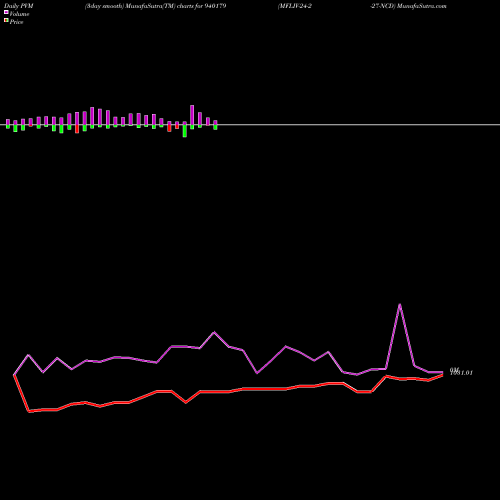
Task: Click the 1081.01 price value label
Action: pyautogui.click(x=462, y=373)
